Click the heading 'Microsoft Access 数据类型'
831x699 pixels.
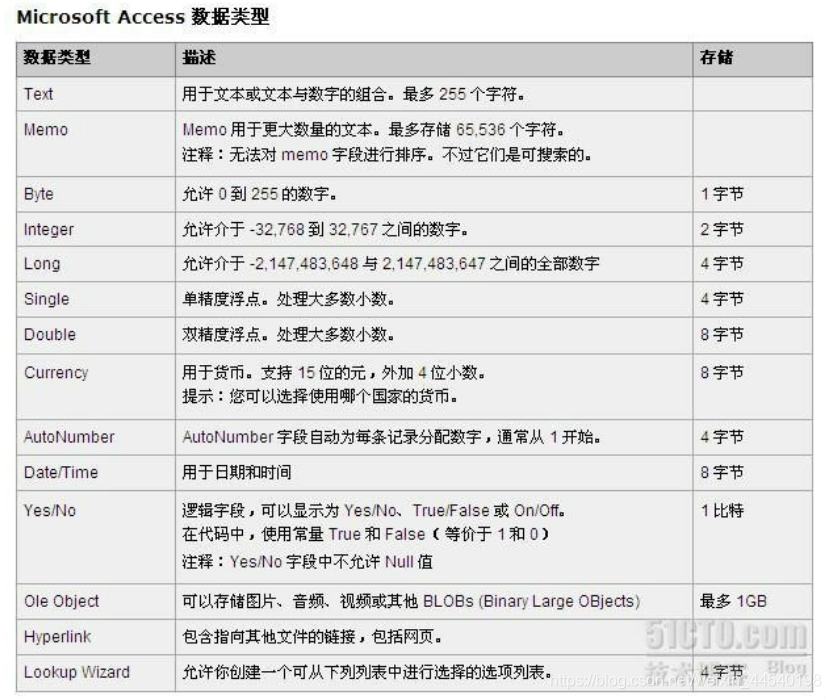143,17
